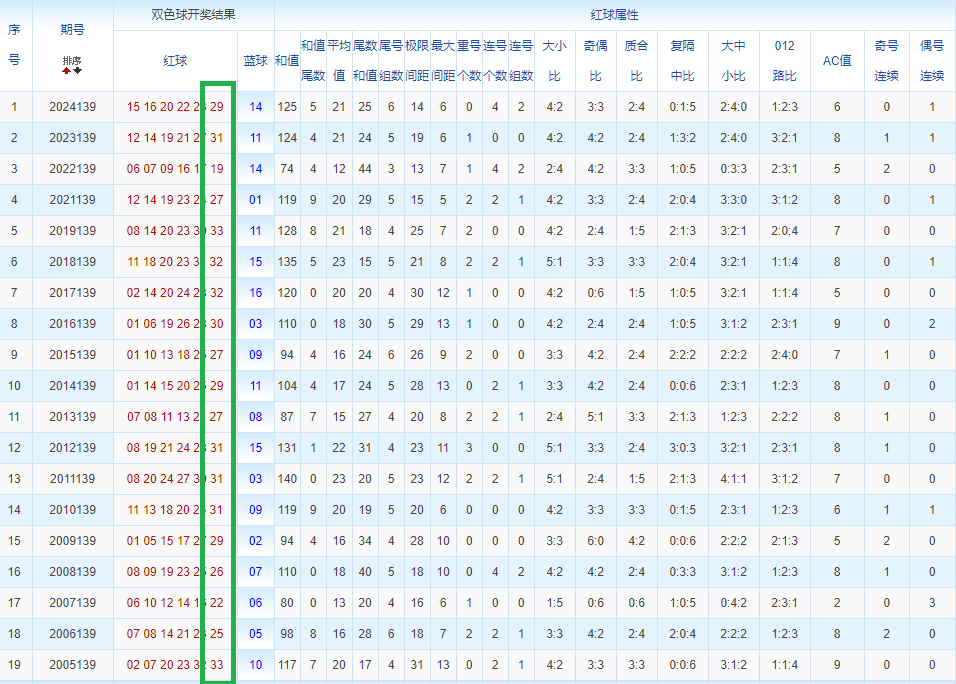Select period cell 2019139

73,231
